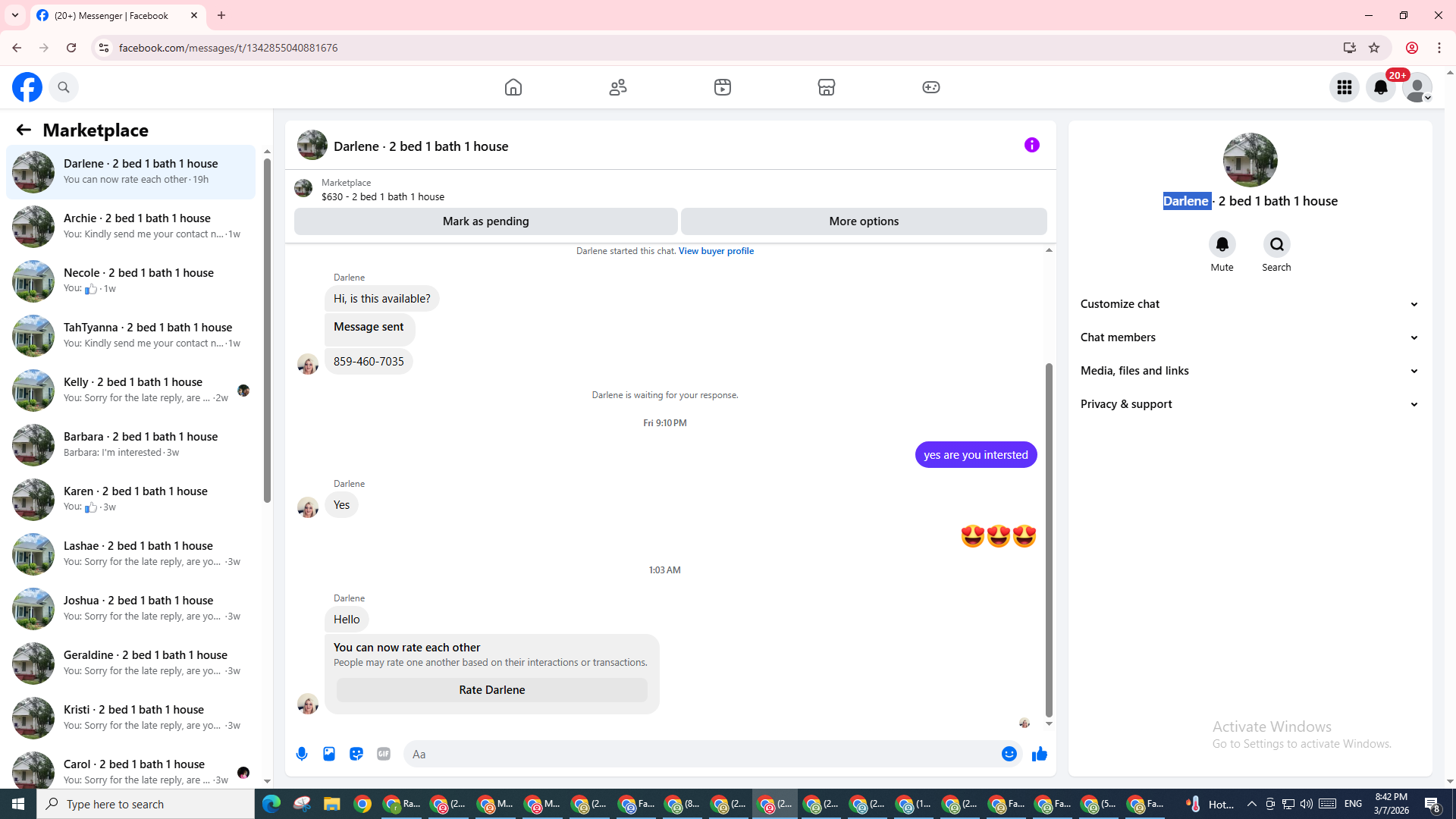Click the Windows Start button
The height and width of the screenshot is (819, 1456).
pos(18,804)
